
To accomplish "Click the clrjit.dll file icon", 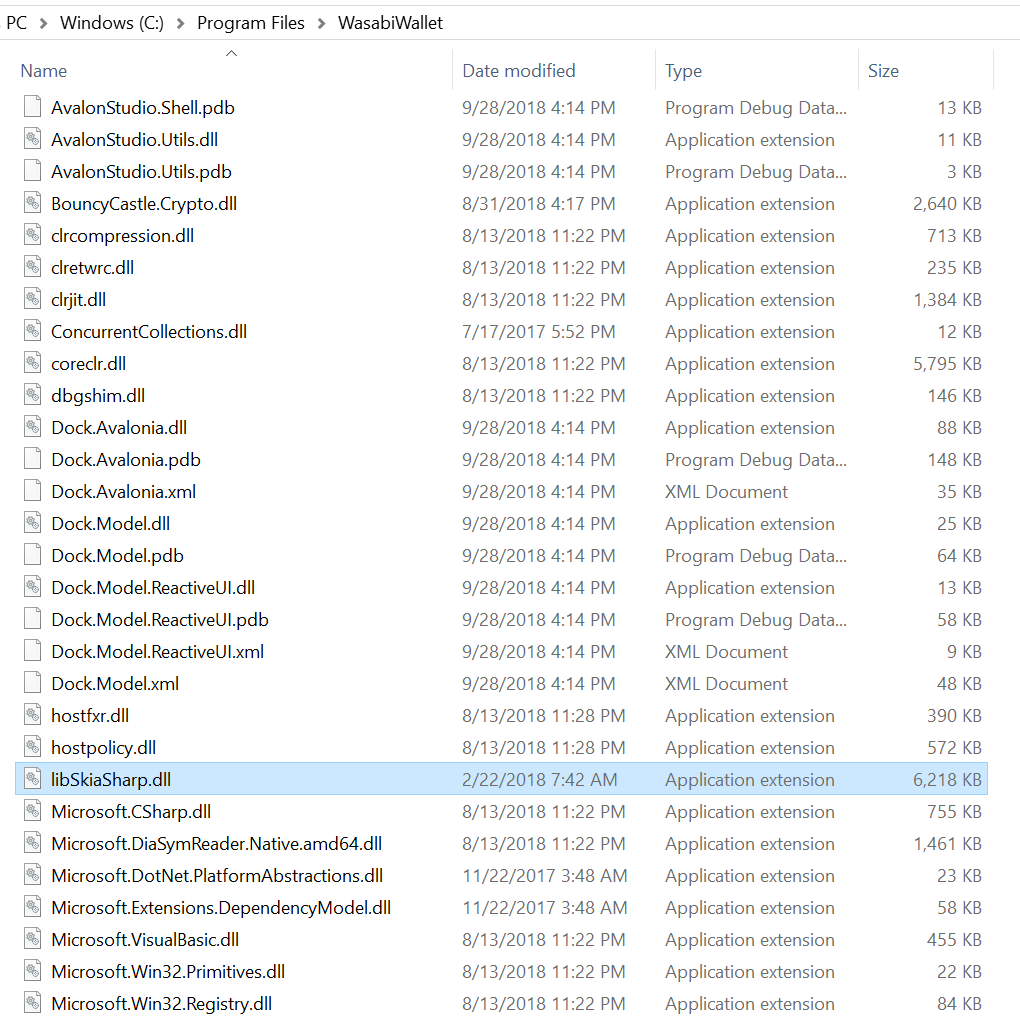I will coord(33,299).
